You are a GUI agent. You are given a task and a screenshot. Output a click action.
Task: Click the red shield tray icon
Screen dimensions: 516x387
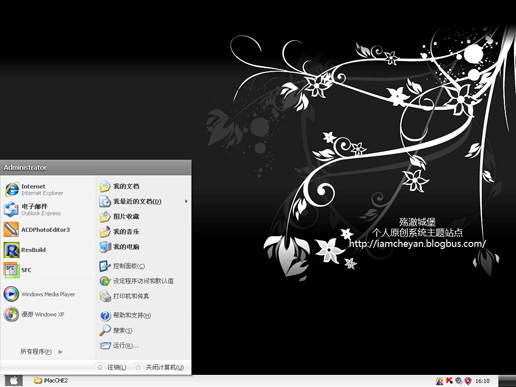coord(468,380)
